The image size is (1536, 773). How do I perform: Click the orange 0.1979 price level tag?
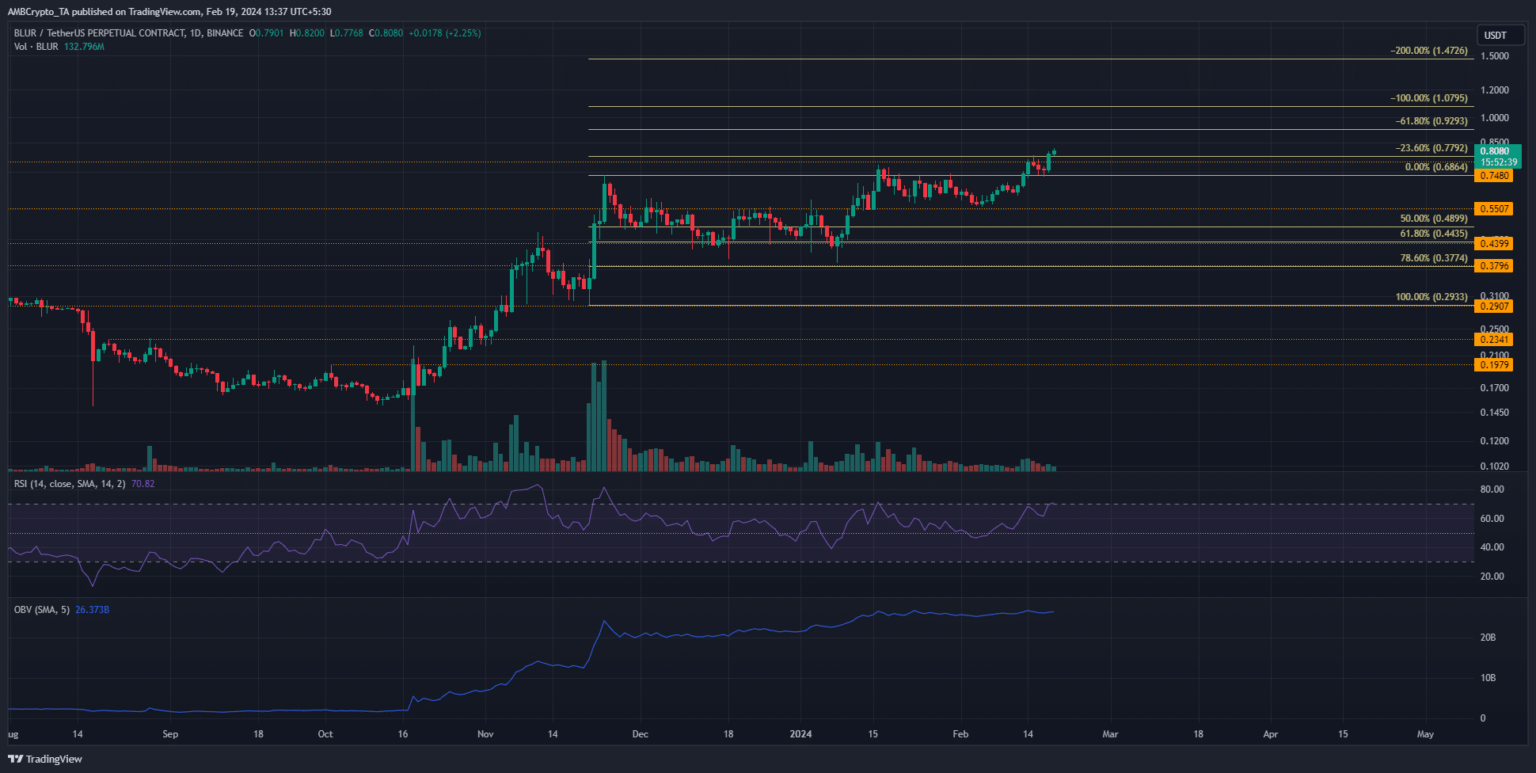[x=1496, y=365]
